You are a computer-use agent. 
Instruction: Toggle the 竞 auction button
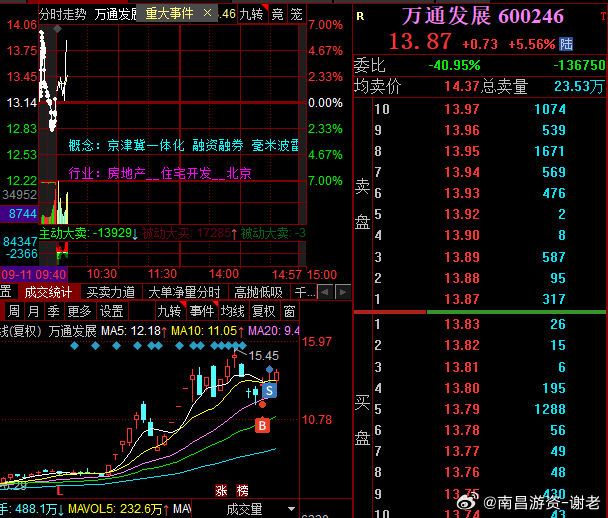coord(278,15)
